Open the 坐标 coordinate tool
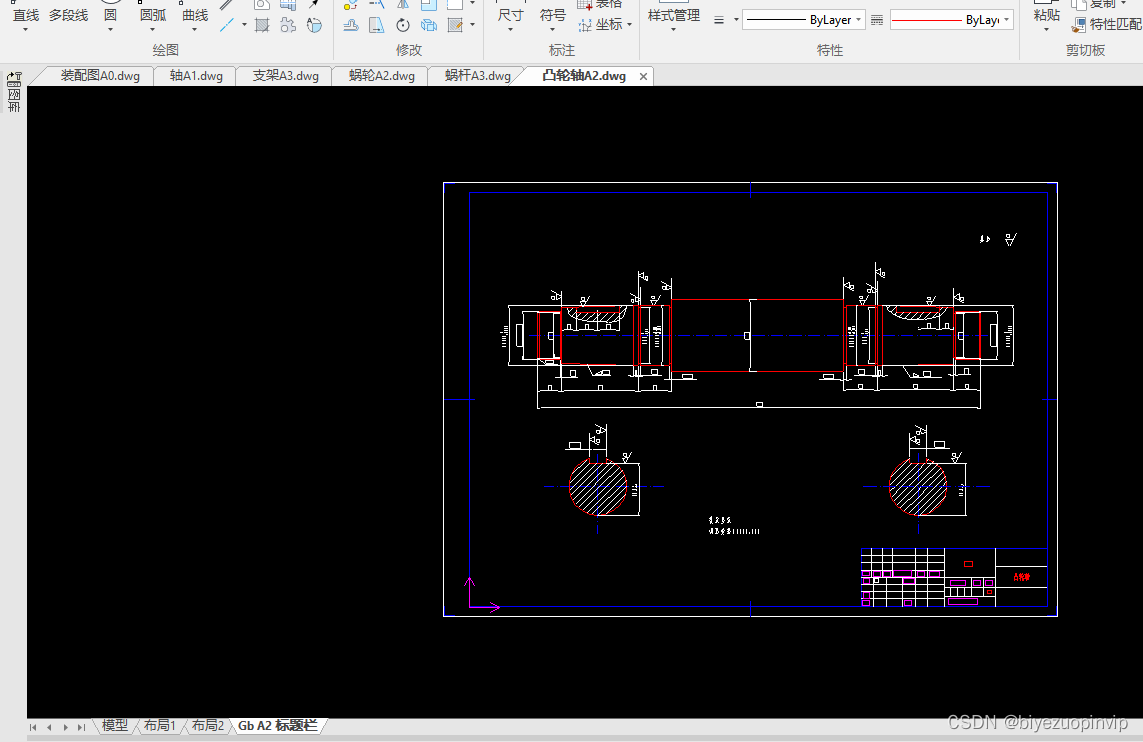This screenshot has width=1143, height=742. point(604,25)
